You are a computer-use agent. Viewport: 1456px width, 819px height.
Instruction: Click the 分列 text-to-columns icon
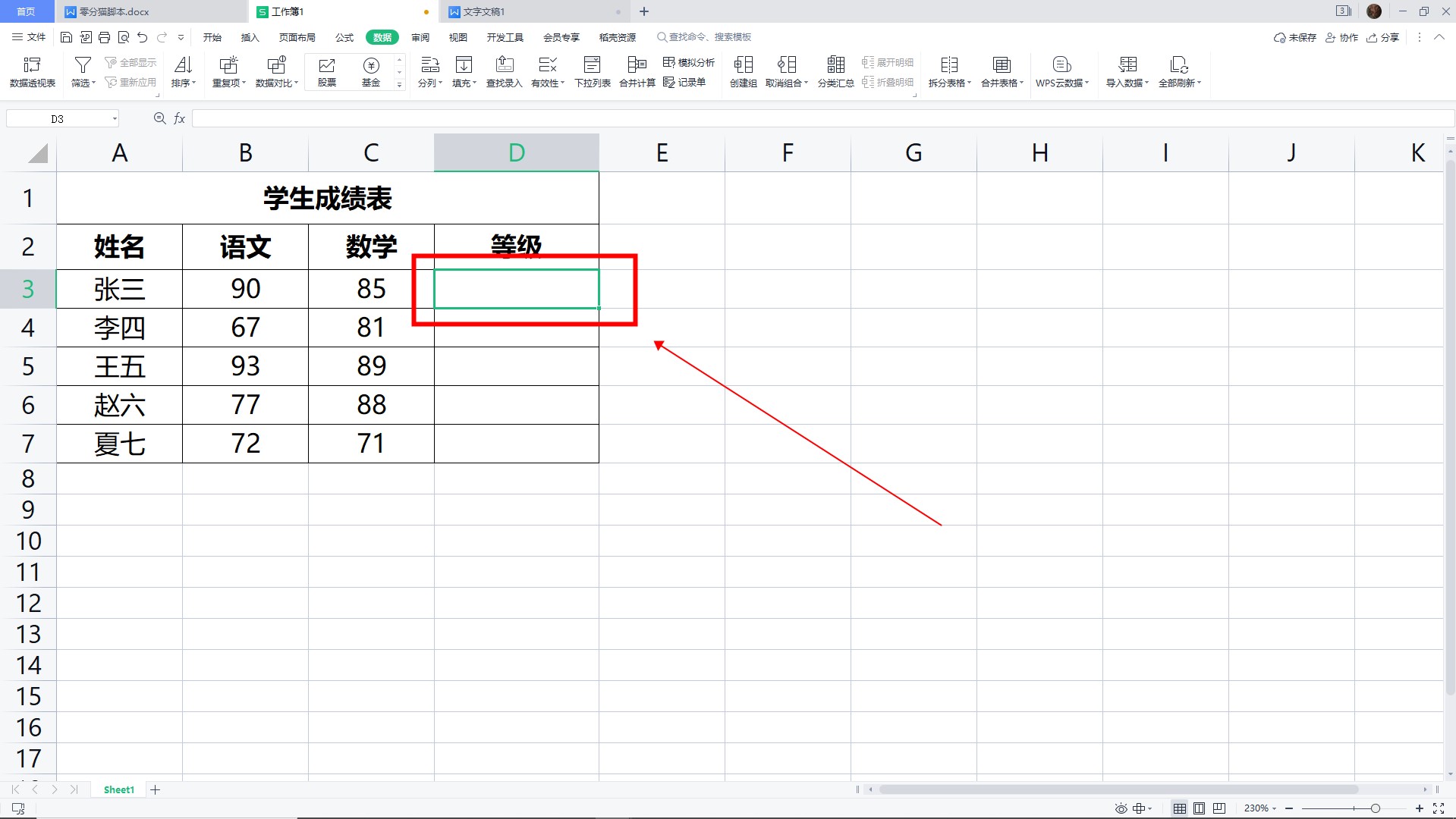click(x=429, y=65)
